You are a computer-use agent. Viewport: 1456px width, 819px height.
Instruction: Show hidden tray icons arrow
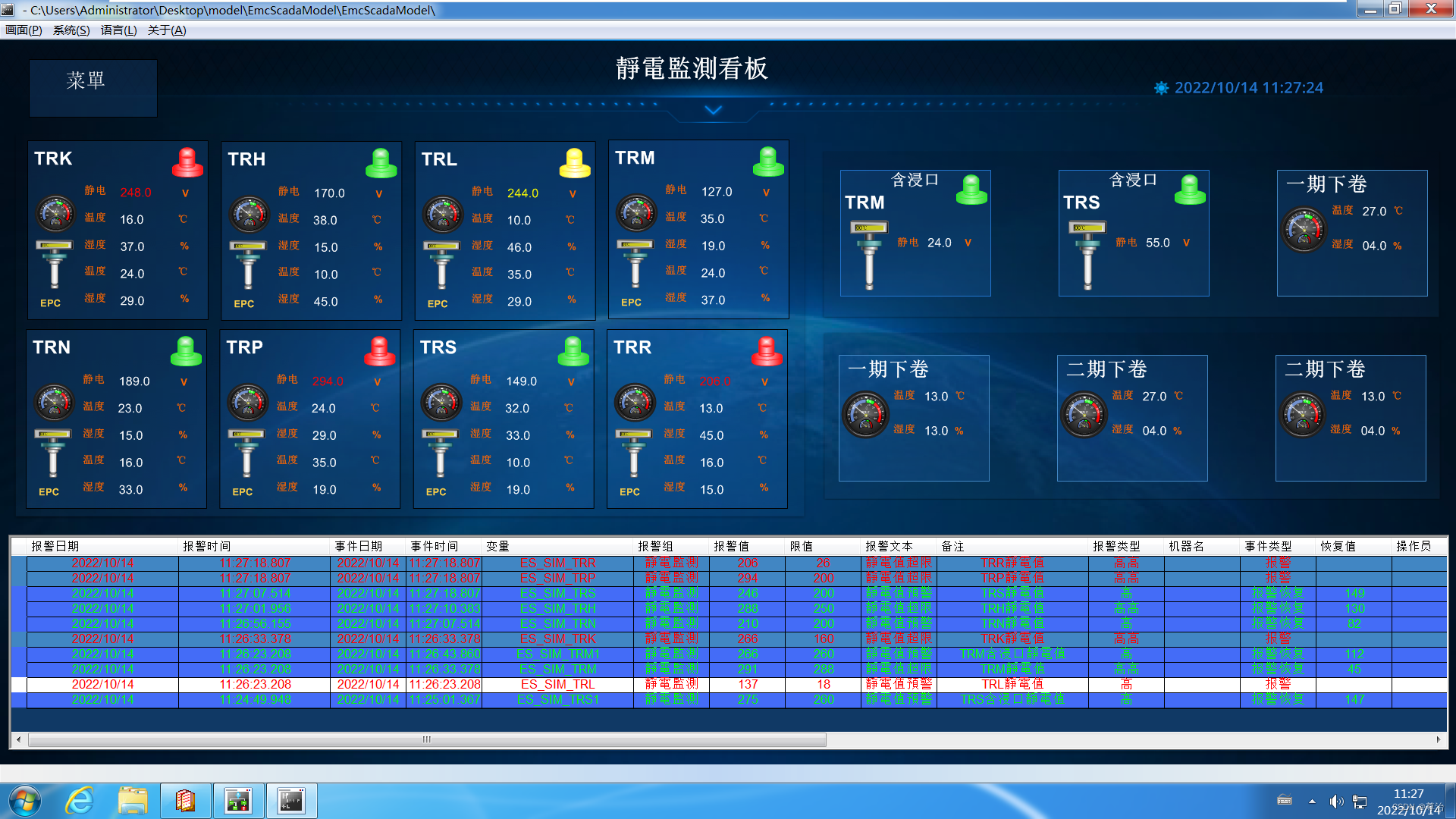pos(1312,802)
